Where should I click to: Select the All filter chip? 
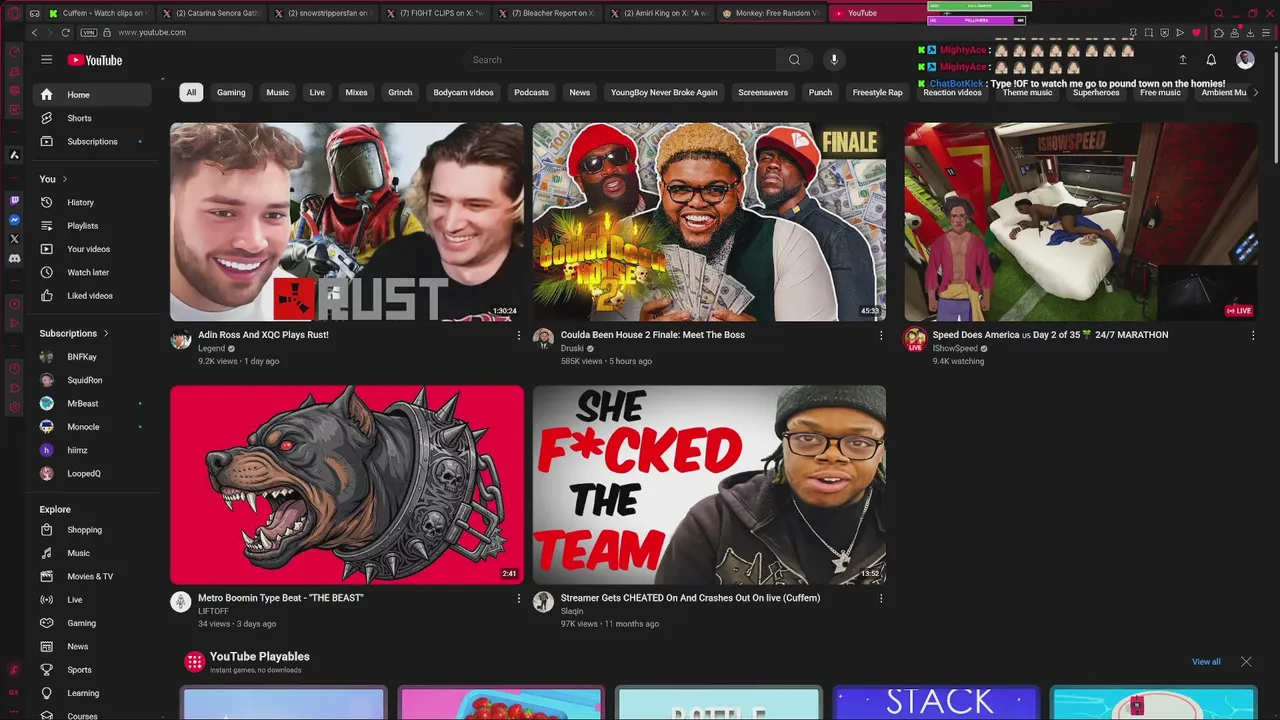[x=191, y=92]
